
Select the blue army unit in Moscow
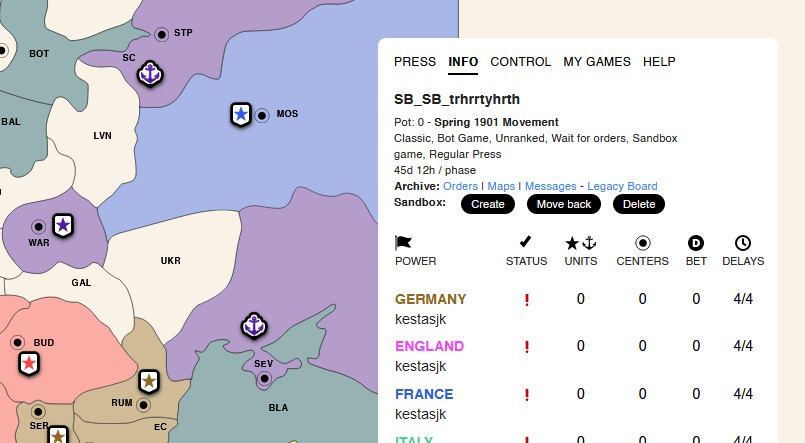coord(241,114)
